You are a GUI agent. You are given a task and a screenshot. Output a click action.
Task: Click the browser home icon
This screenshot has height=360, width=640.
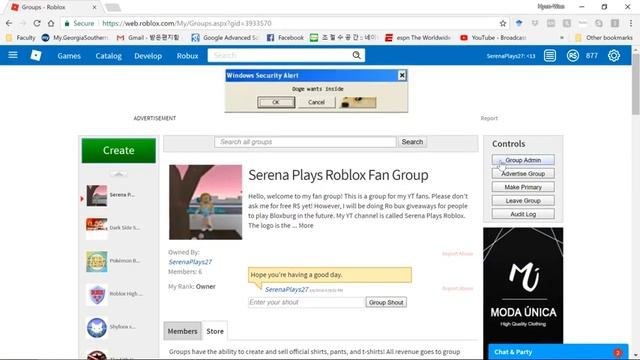(51, 23)
